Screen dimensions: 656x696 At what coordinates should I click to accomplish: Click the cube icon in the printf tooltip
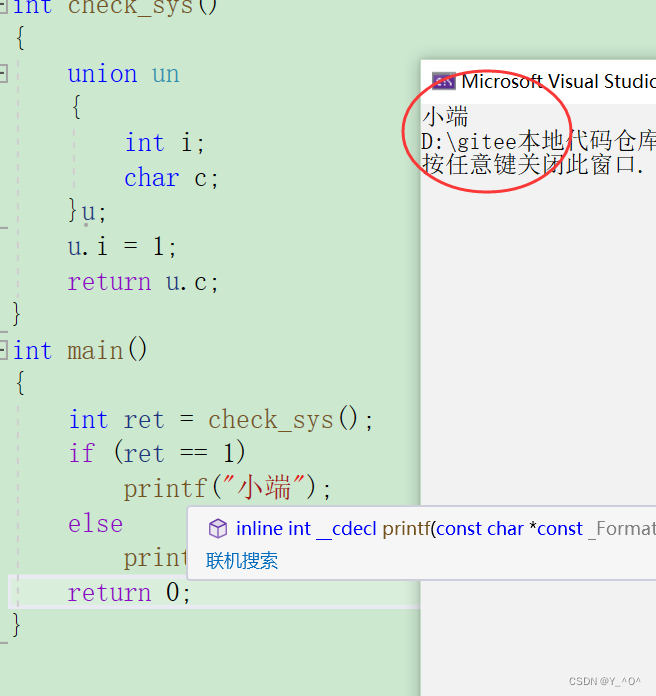pyautogui.click(x=217, y=529)
